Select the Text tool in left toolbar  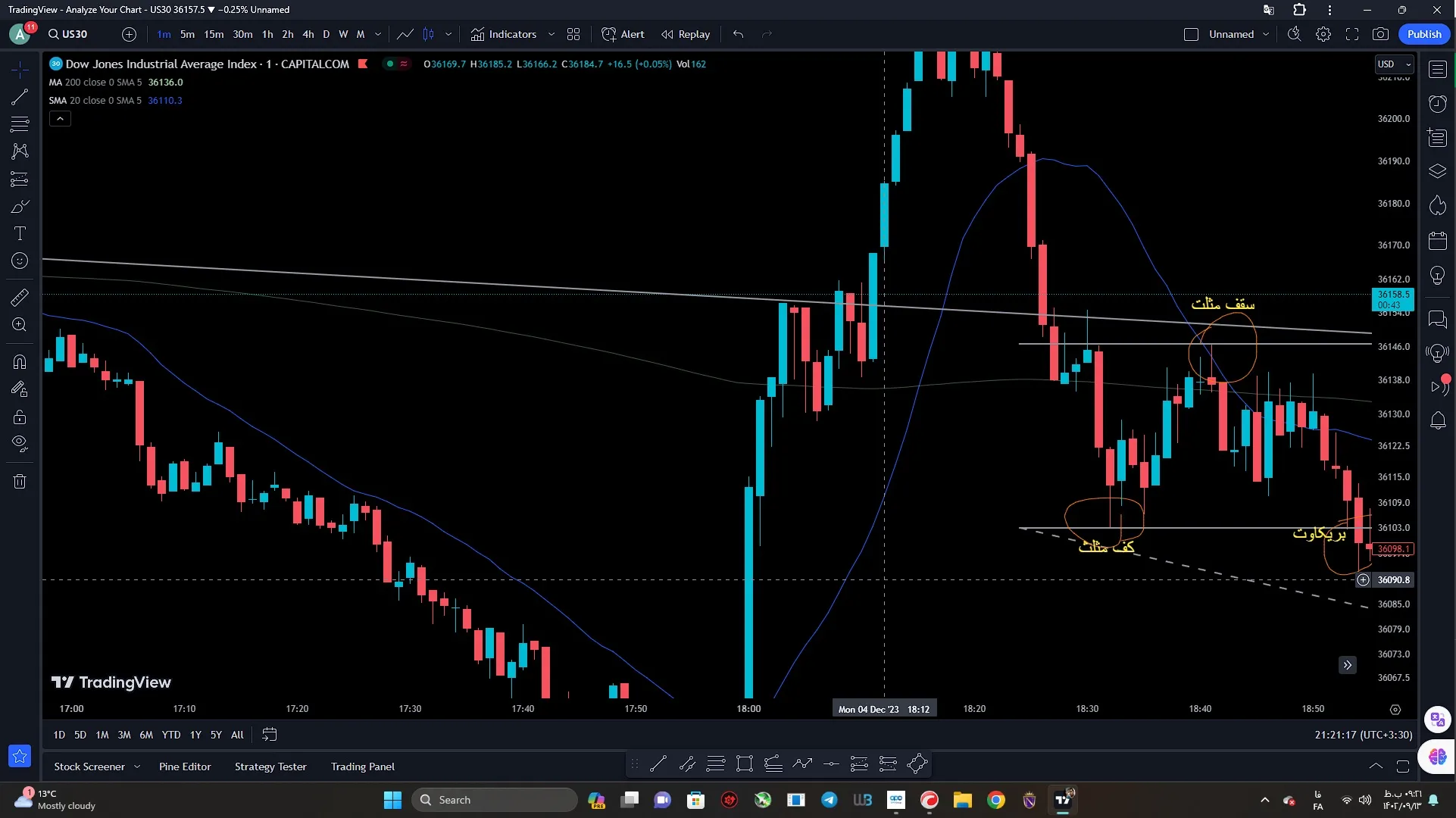[x=20, y=233]
